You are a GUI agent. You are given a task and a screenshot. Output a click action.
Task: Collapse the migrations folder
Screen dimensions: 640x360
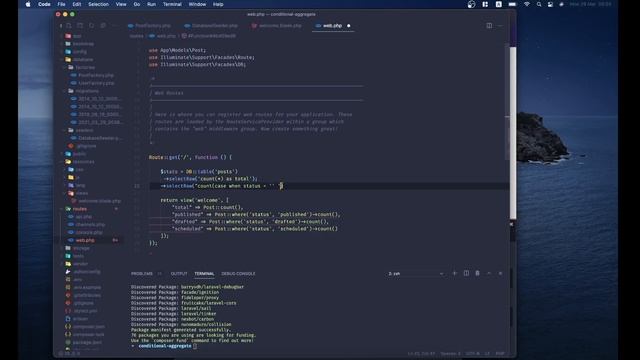[87, 91]
